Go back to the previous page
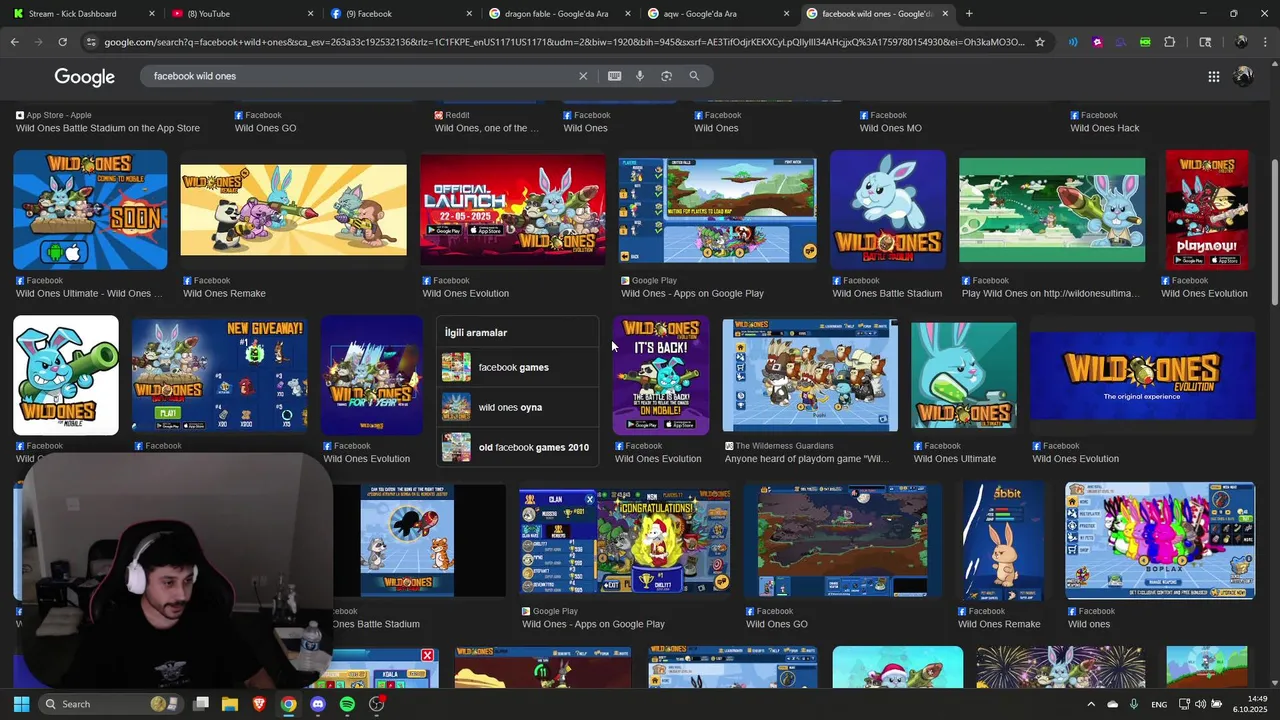Image resolution: width=1280 pixels, height=720 pixels. pos(14,42)
